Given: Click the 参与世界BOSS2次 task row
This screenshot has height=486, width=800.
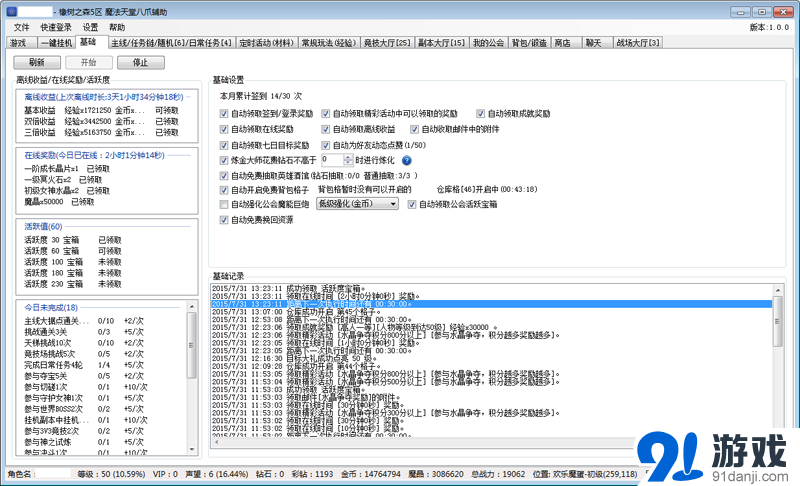Looking at the screenshot, I should (84, 409).
